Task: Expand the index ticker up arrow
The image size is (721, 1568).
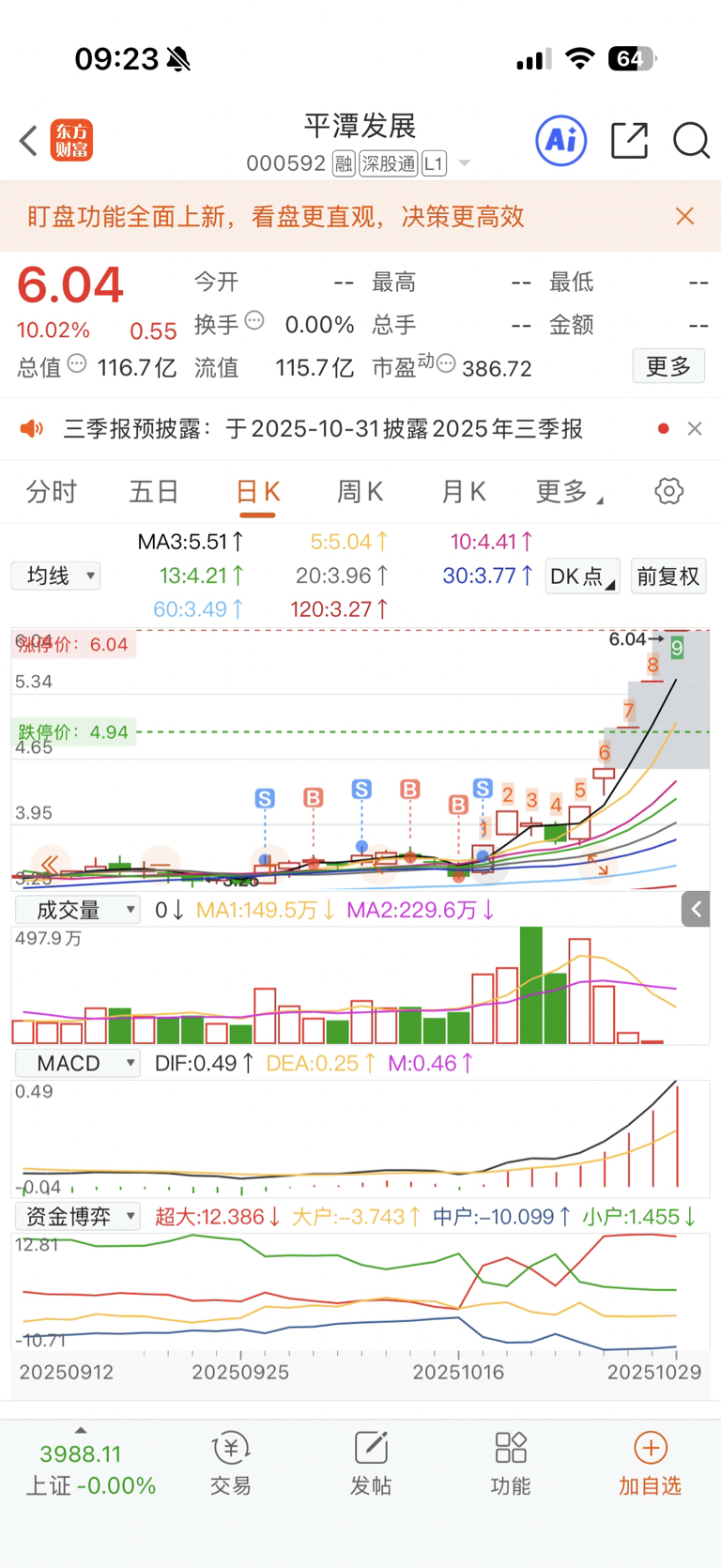Action: tap(81, 1430)
